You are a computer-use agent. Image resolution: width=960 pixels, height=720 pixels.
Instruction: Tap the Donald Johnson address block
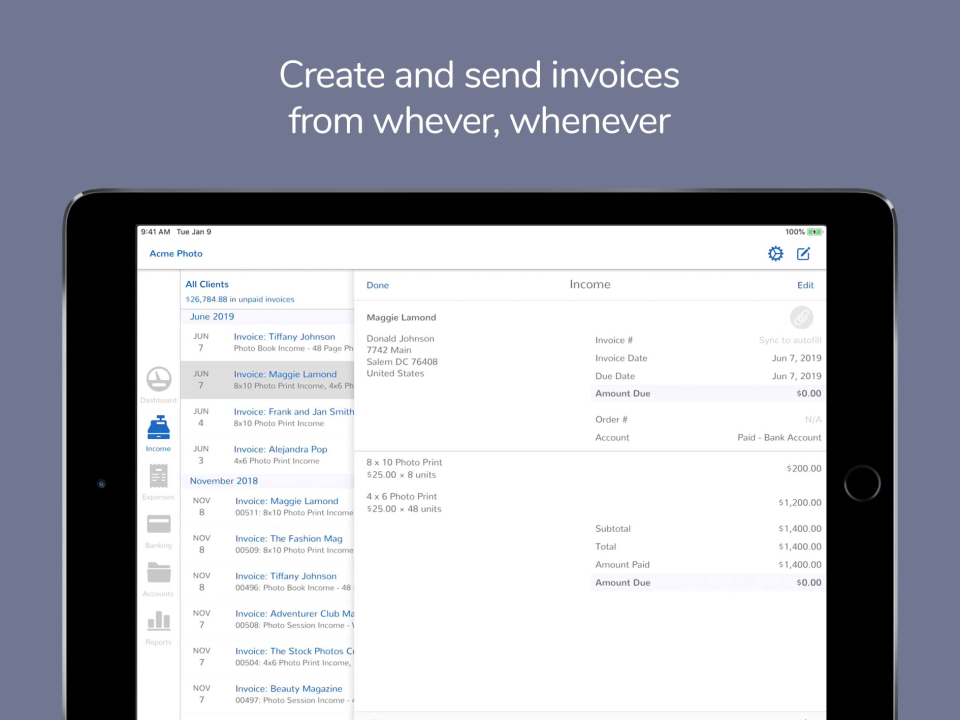[x=402, y=356]
